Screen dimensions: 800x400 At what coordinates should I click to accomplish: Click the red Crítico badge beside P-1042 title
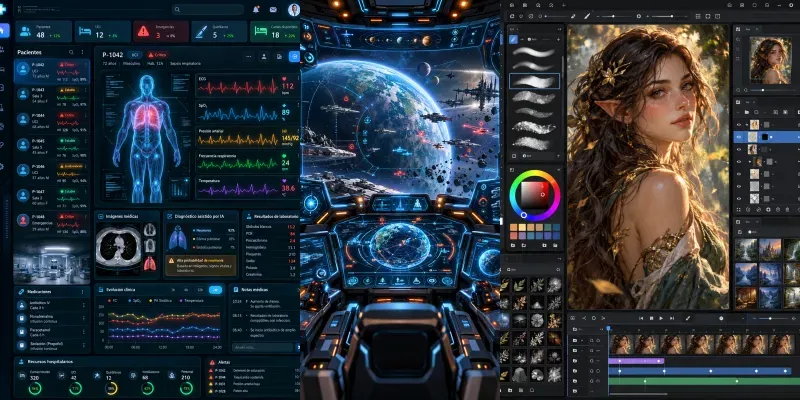click(158, 55)
